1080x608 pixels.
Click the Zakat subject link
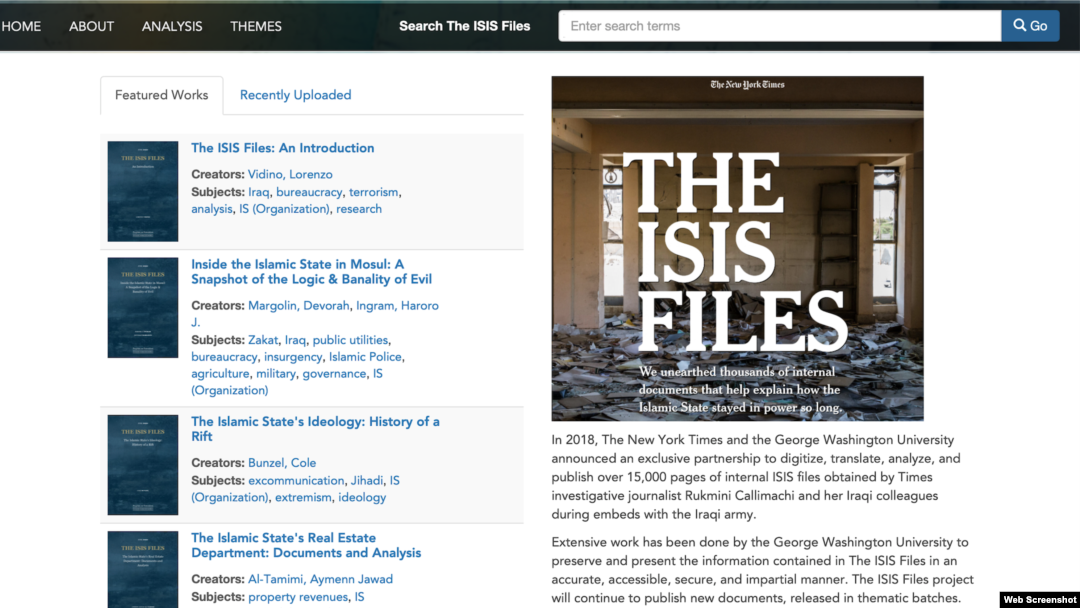(x=263, y=340)
